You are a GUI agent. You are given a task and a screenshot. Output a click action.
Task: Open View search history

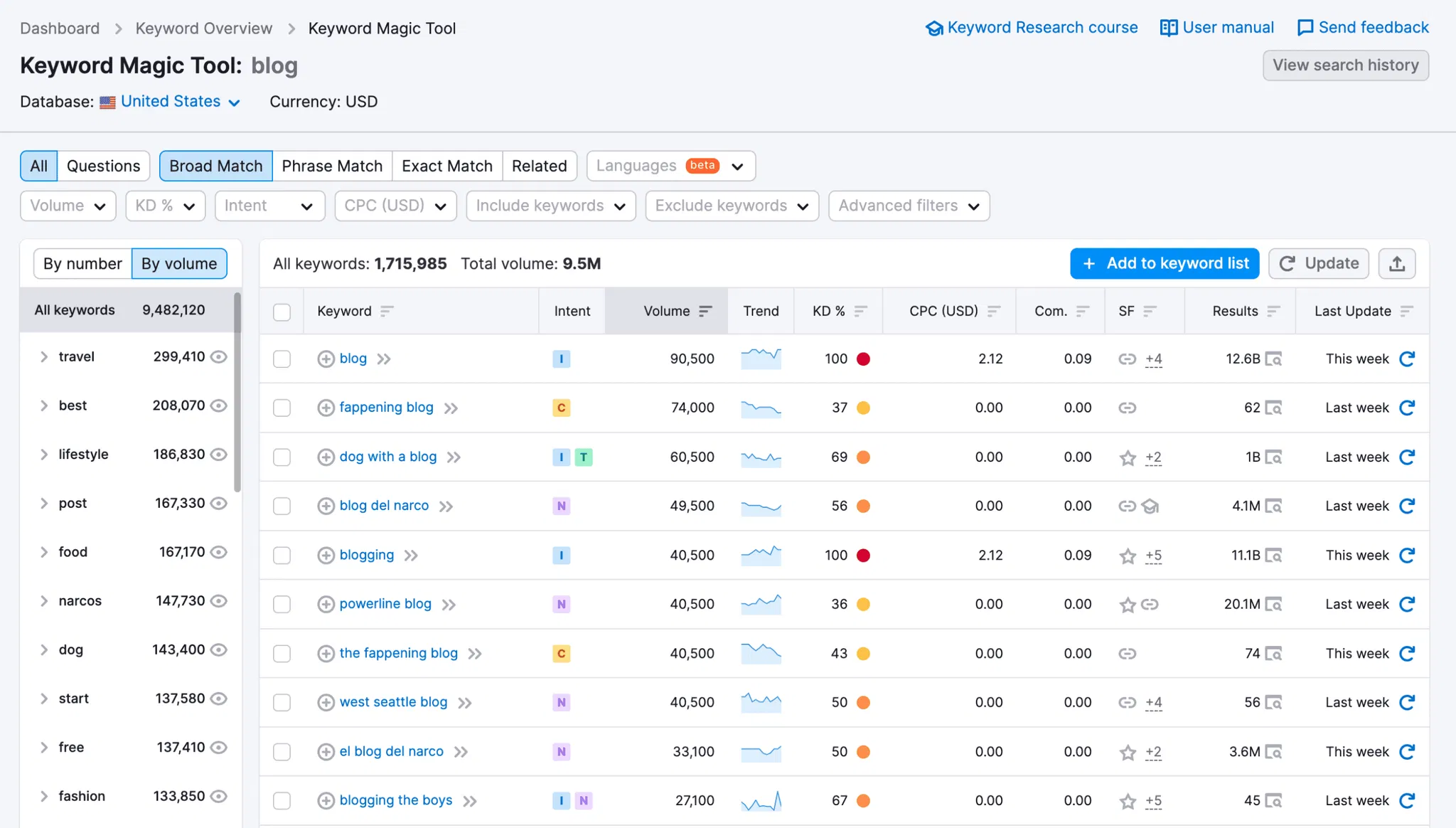pos(1345,65)
